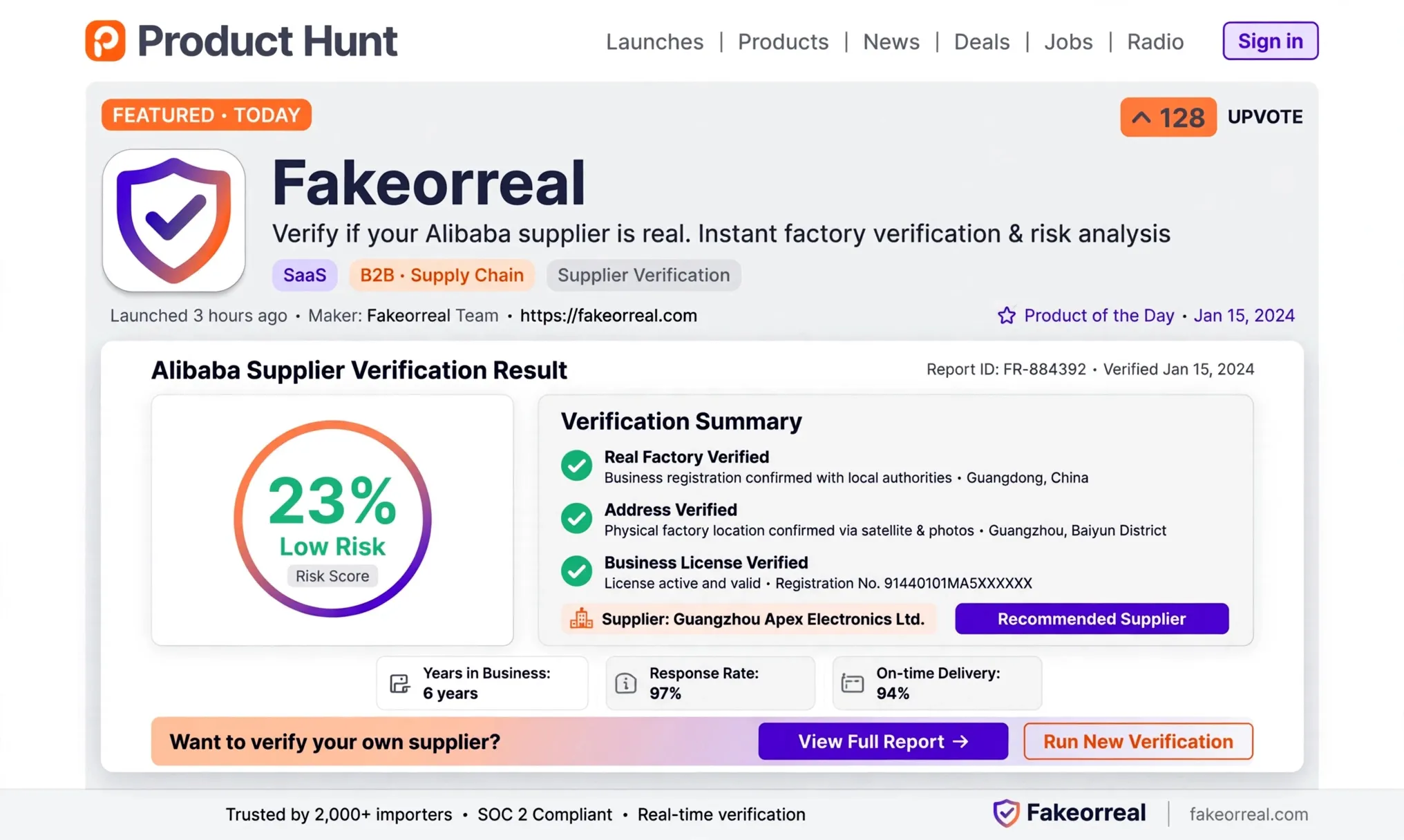The height and width of the screenshot is (840, 1404).
Task: Click the Business License Verified checkmark icon
Action: (x=576, y=571)
